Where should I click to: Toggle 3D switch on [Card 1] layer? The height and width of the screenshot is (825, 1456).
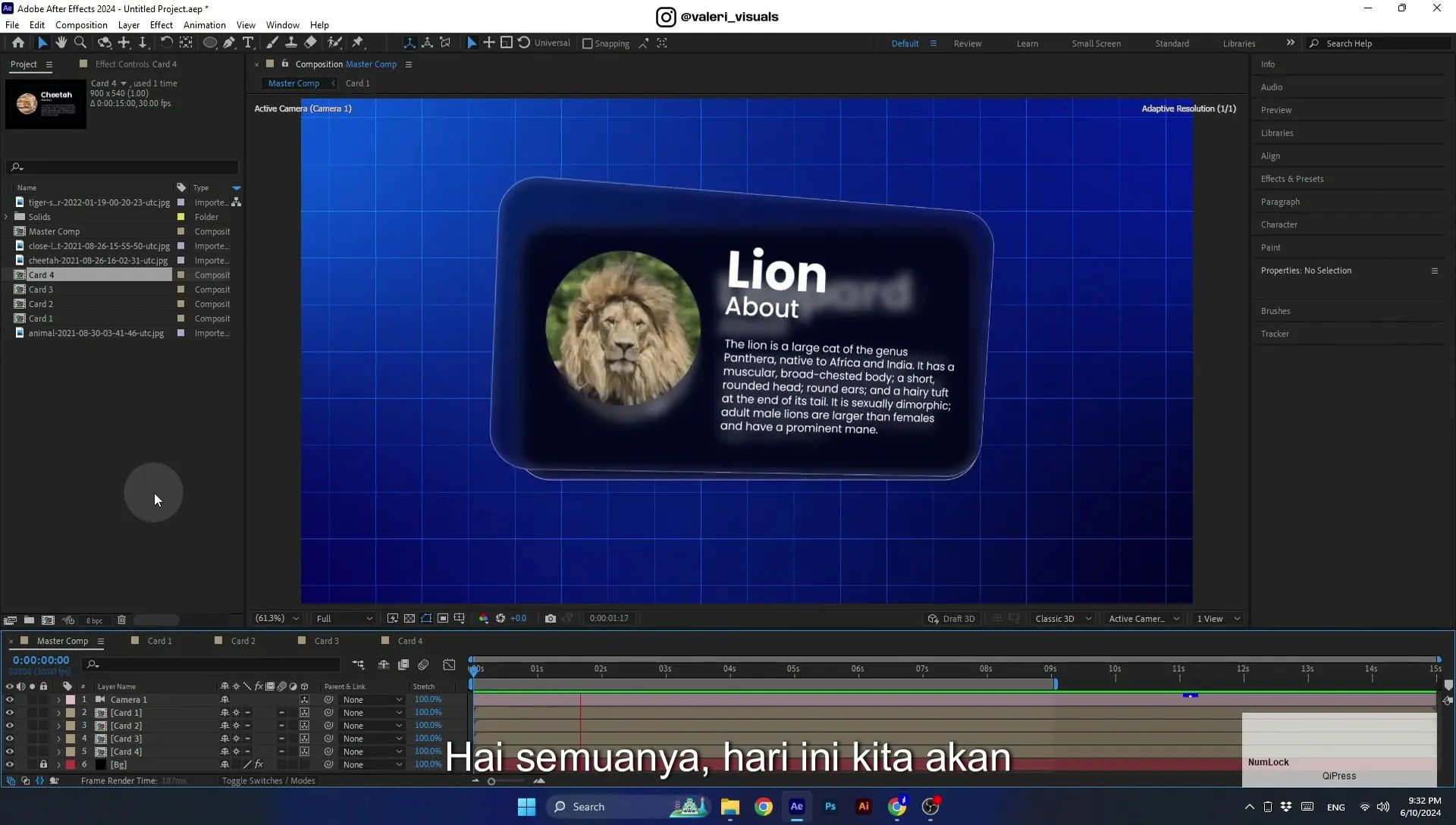[304, 713]
